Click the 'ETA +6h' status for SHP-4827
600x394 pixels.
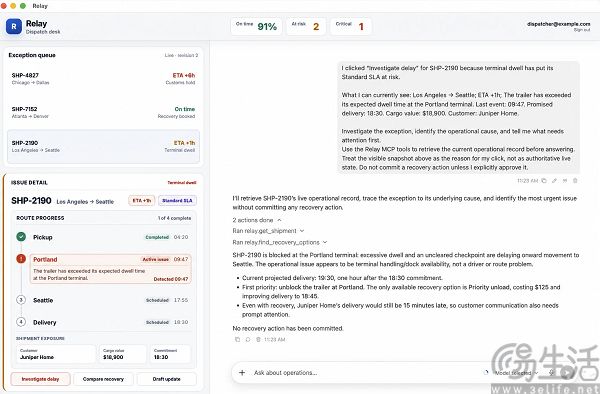coord(184,75)
